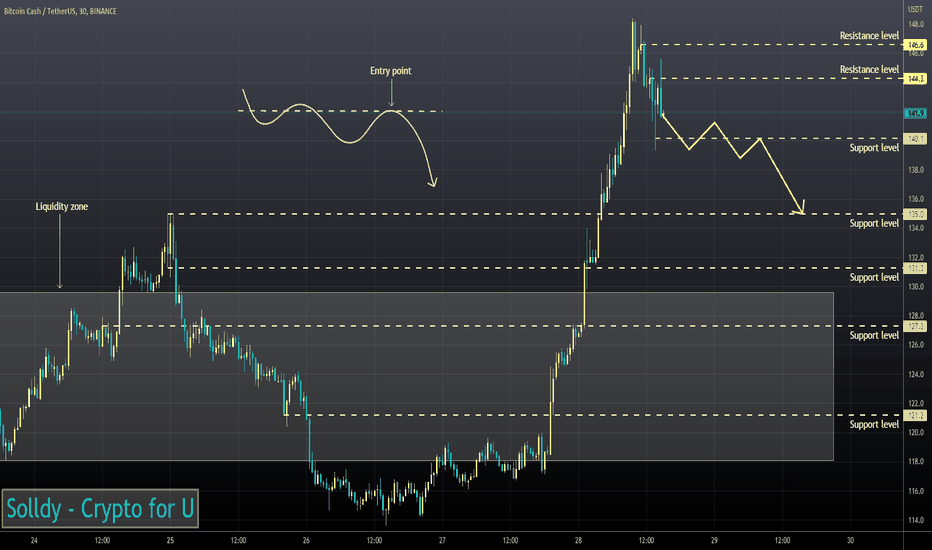This screenshot has width=932, height=550.
Task: Click the 122.0 value on the price scale
Action: pyautogui.click(x=916, y=403)
